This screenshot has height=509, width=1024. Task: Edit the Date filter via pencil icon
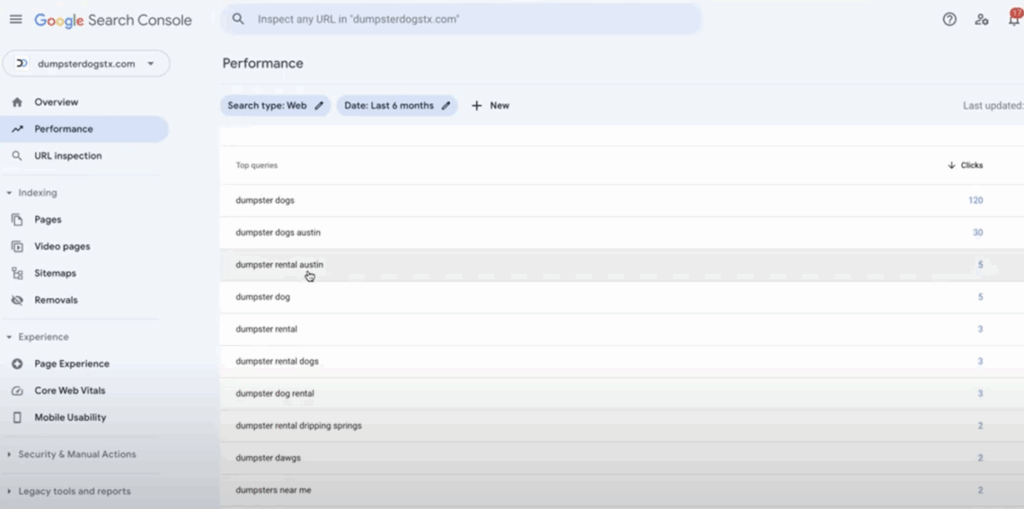pos(446,105)
